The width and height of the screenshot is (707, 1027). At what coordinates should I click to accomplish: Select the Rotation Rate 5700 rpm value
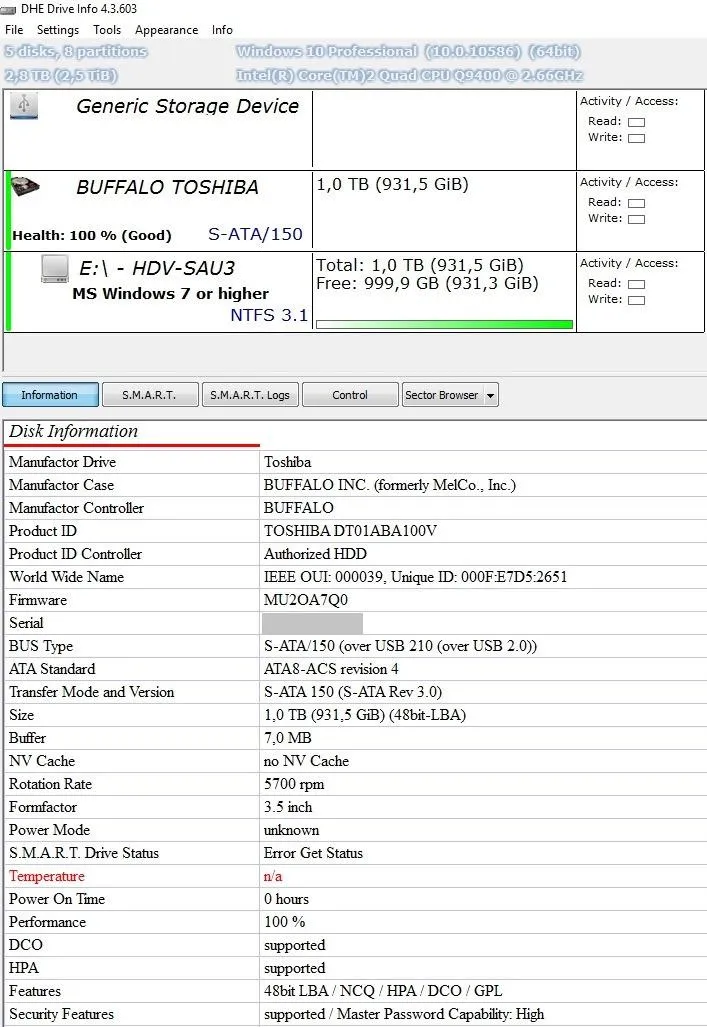[x=294, y=783]
